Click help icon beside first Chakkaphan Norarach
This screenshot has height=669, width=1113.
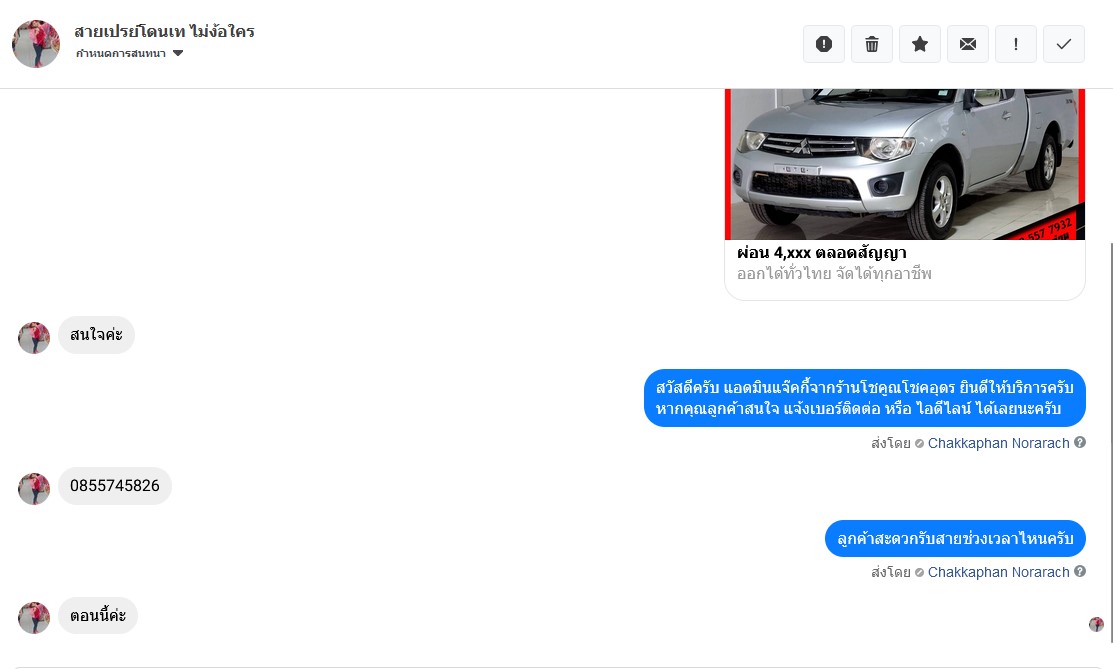point(1080,442)
